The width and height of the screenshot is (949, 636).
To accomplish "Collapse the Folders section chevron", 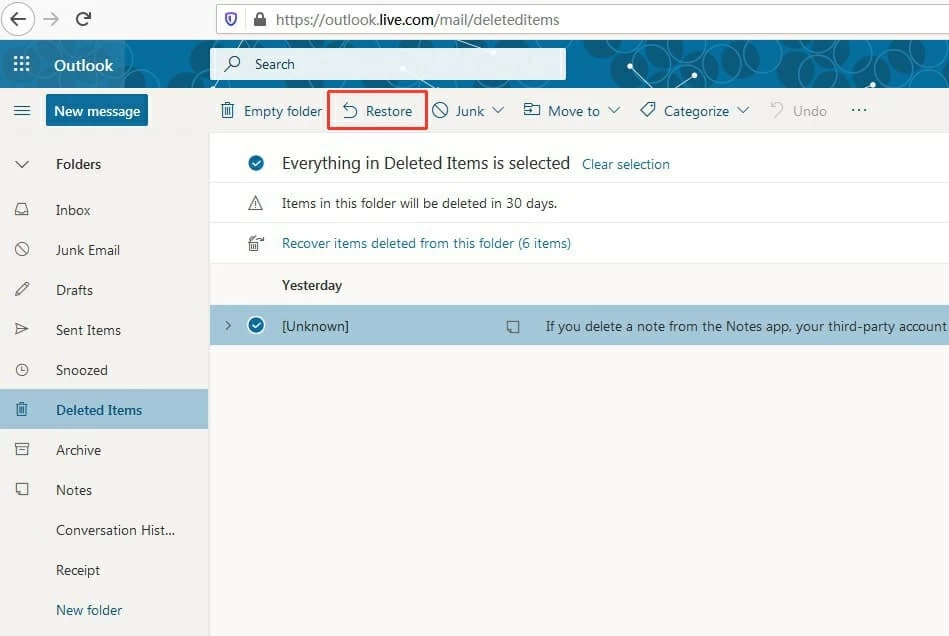I will tap(22, 165).
